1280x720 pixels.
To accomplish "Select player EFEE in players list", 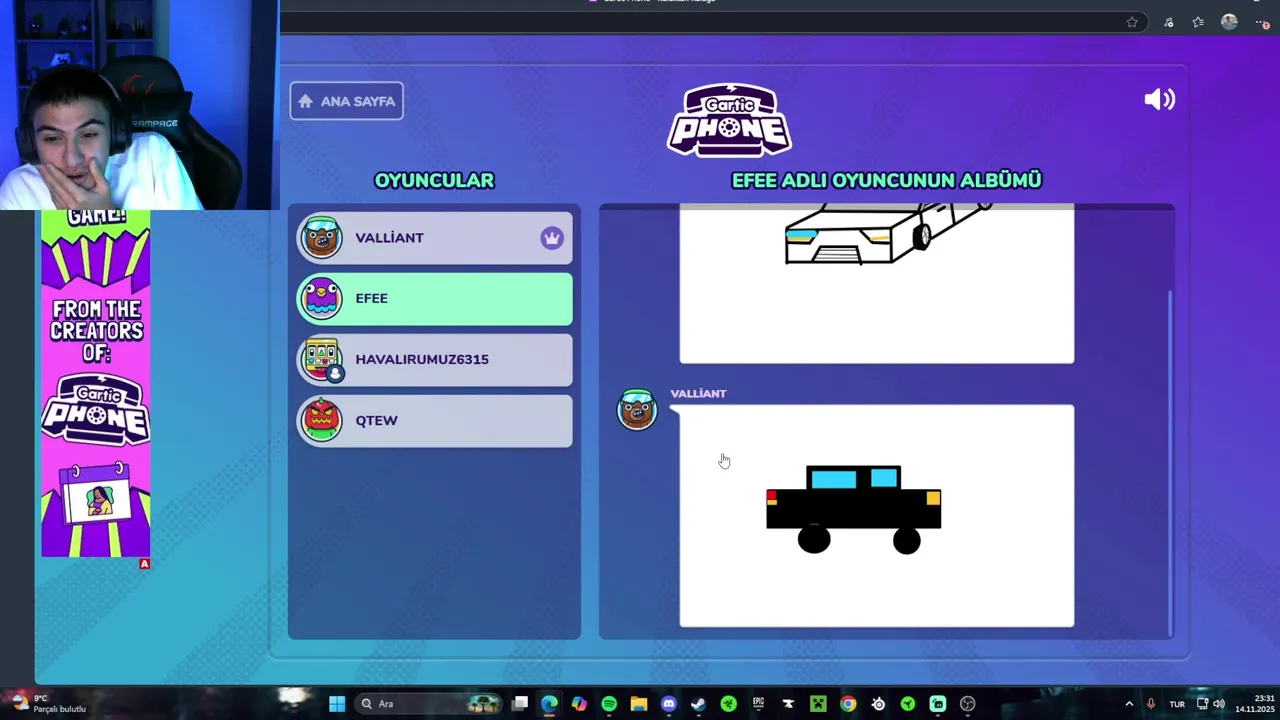I will pyautogui.click(x=435, y=298).
